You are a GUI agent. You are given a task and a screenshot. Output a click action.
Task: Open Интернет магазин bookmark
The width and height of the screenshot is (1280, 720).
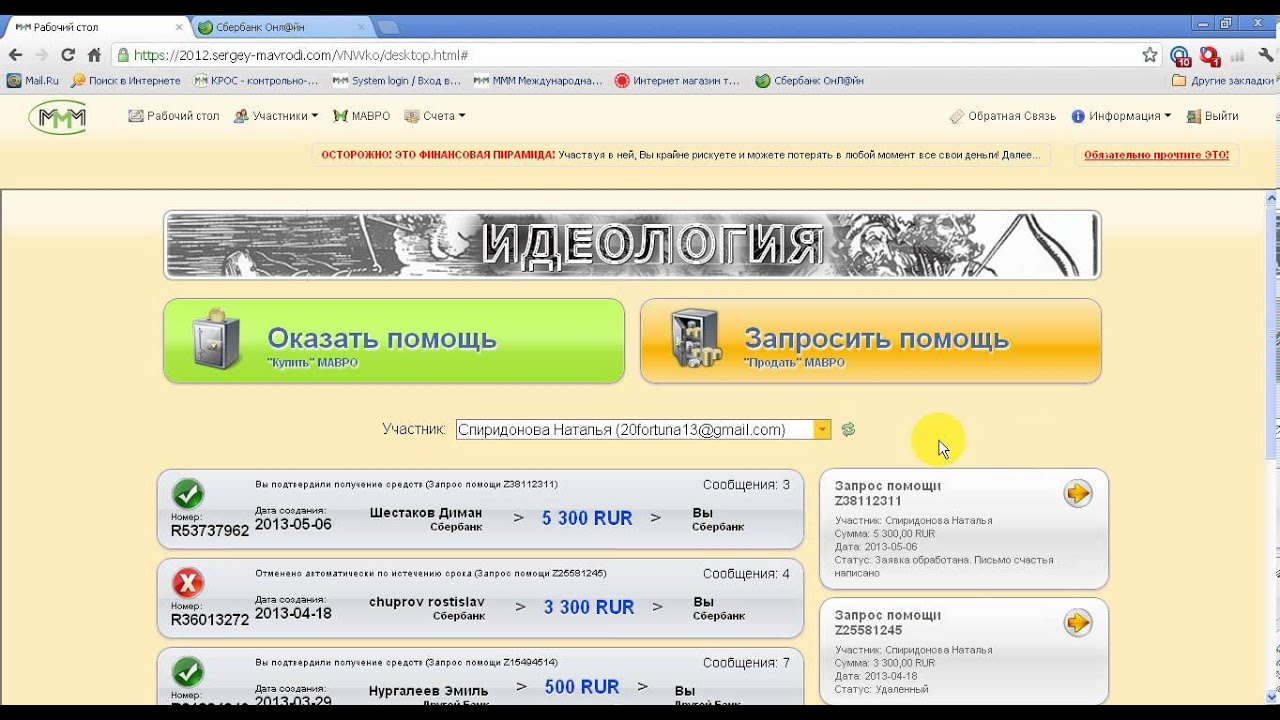pyautogui.click(x=677, y=81)
